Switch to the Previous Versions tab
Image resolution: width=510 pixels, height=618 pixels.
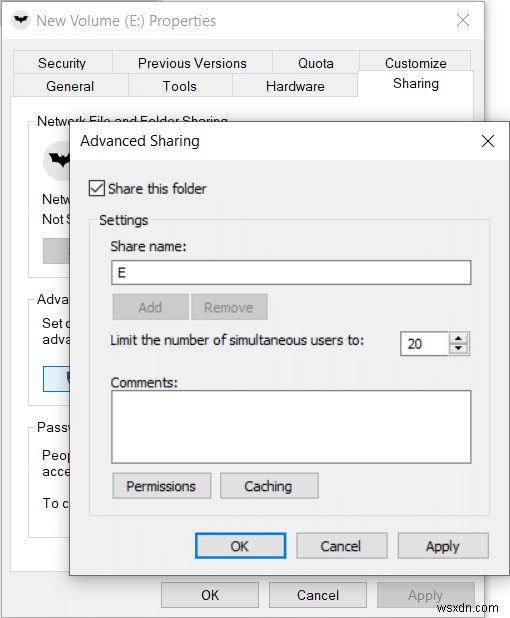[192, 63]
